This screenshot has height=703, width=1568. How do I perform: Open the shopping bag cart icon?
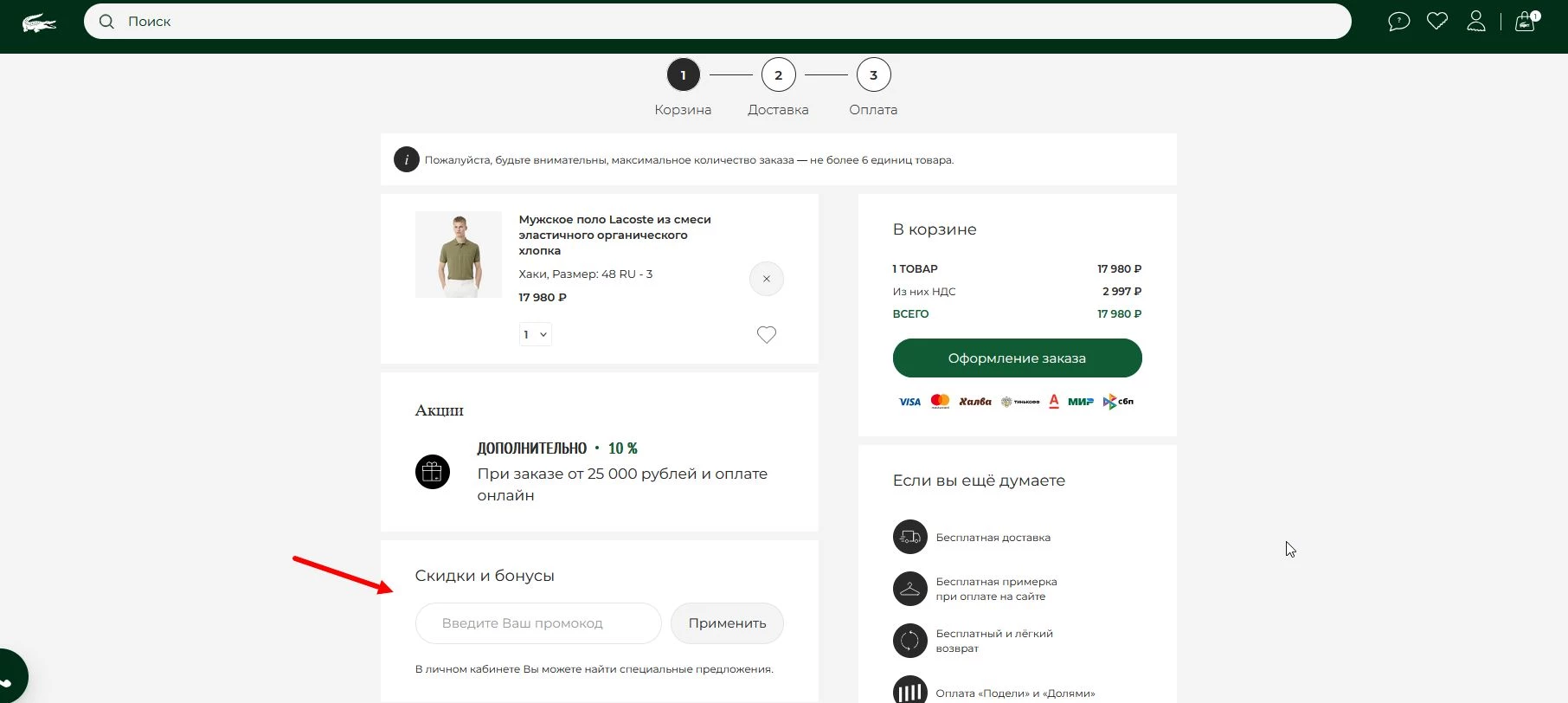tap(1526, 22)
